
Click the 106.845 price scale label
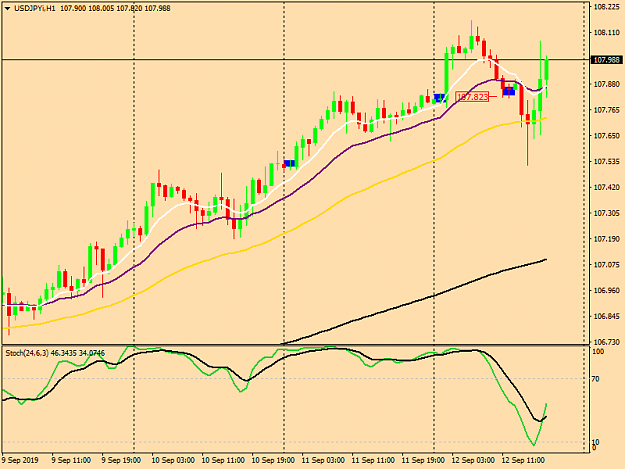[x=607, y=316]
